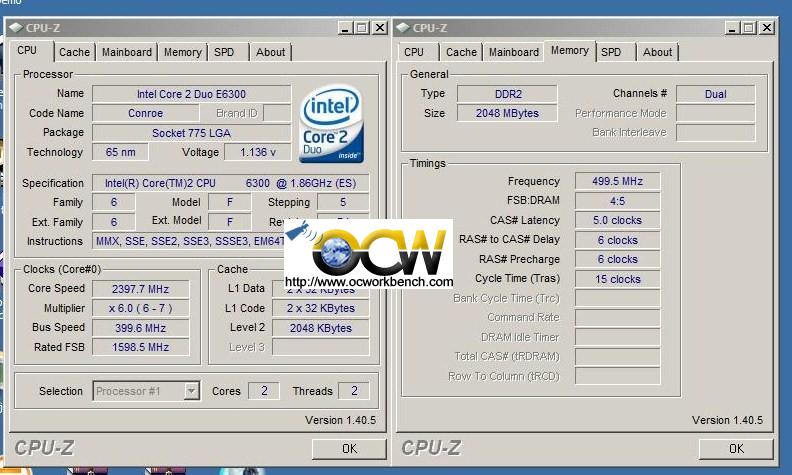Open the Cache tab in left CPU-Z window
Screen dimensions: 792x475
74,52
